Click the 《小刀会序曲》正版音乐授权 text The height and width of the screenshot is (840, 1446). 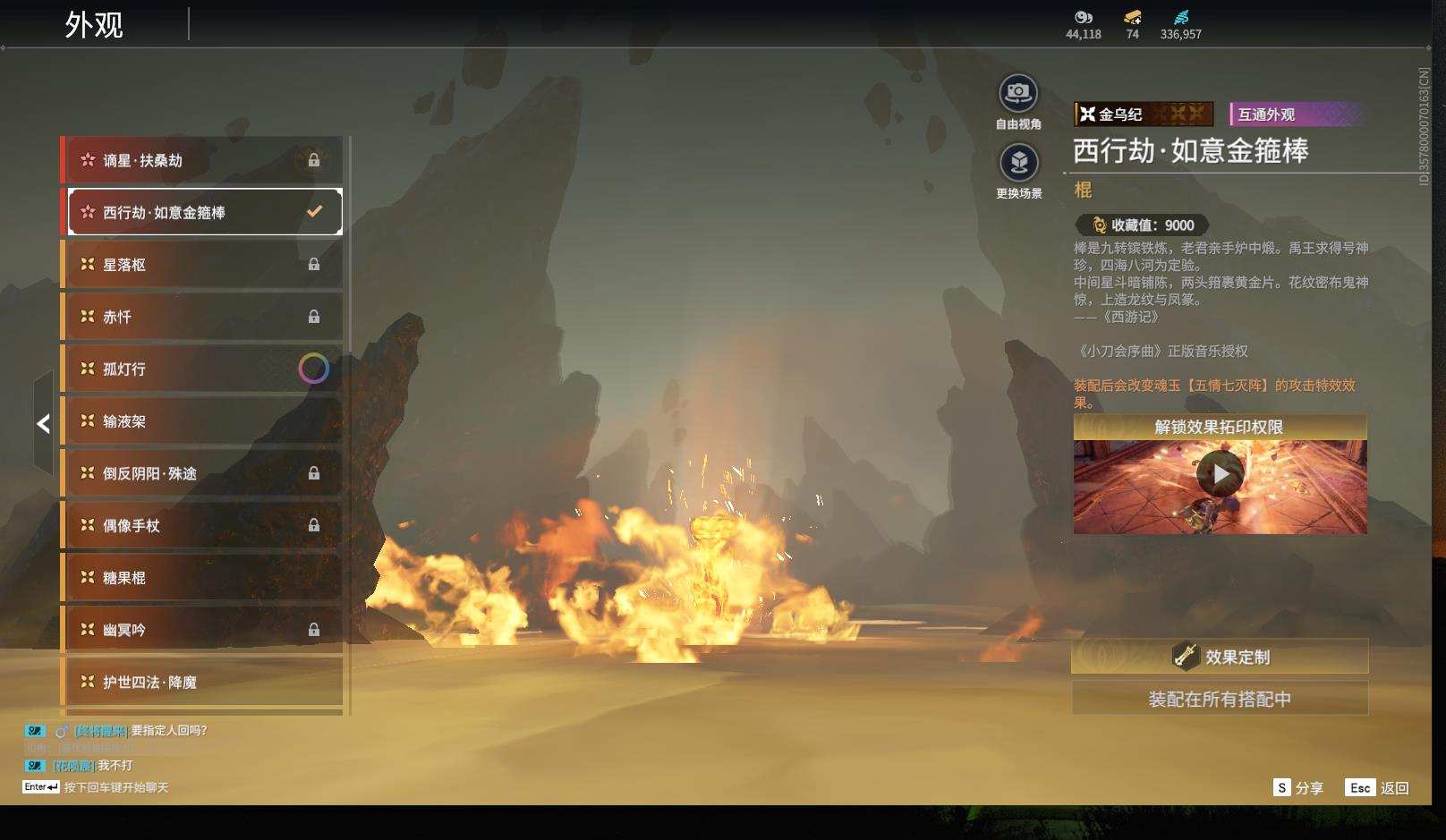(1161, 352)
